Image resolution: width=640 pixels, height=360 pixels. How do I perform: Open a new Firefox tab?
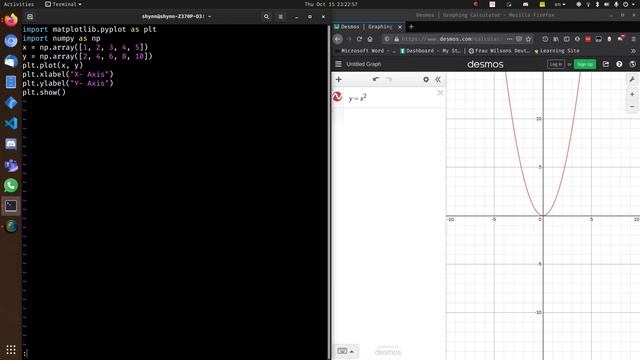click(411, 27)
